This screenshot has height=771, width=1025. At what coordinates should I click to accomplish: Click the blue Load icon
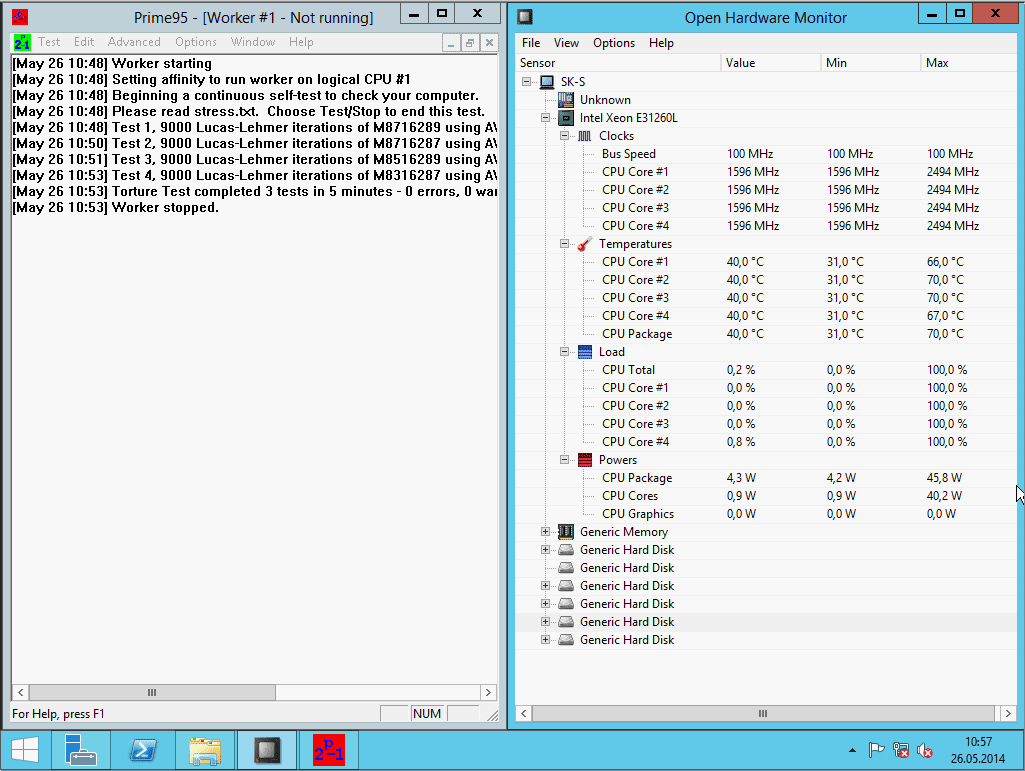[585, 352]
